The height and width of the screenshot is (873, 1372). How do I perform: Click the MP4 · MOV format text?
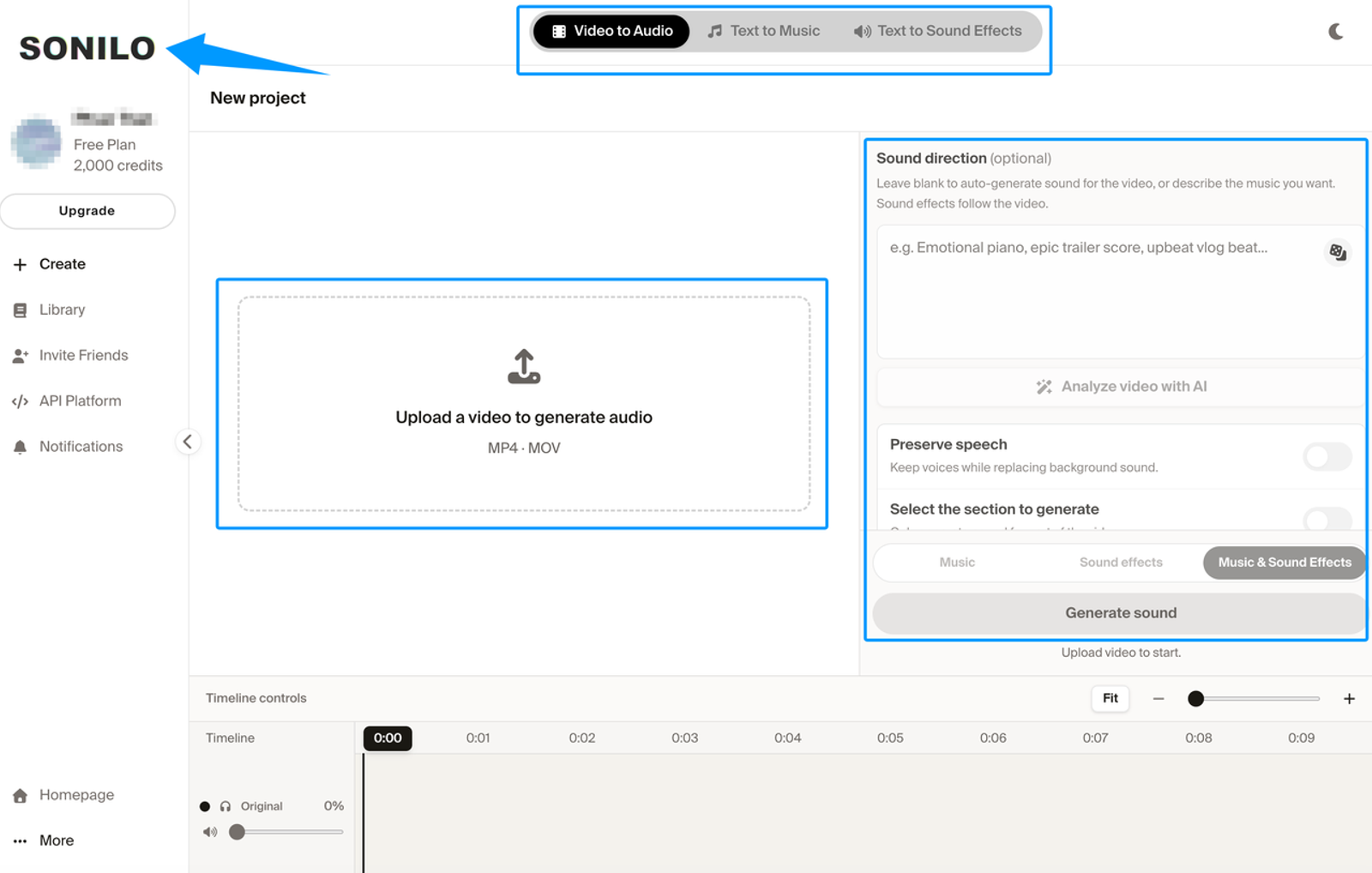coord(524,448)
